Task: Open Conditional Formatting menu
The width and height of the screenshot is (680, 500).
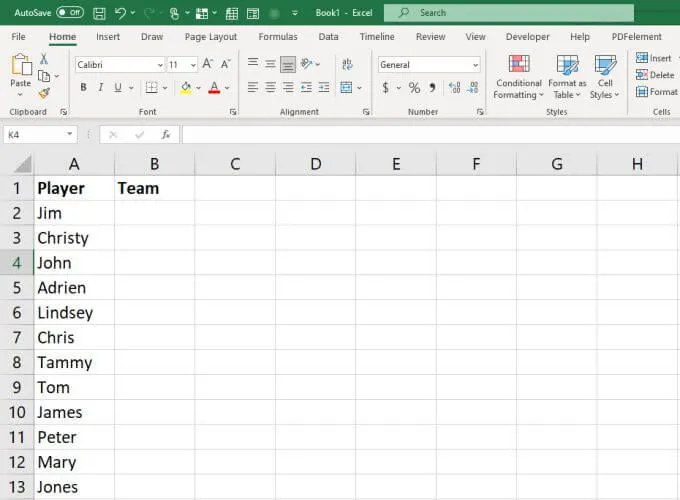Action: tap(519, 76)
